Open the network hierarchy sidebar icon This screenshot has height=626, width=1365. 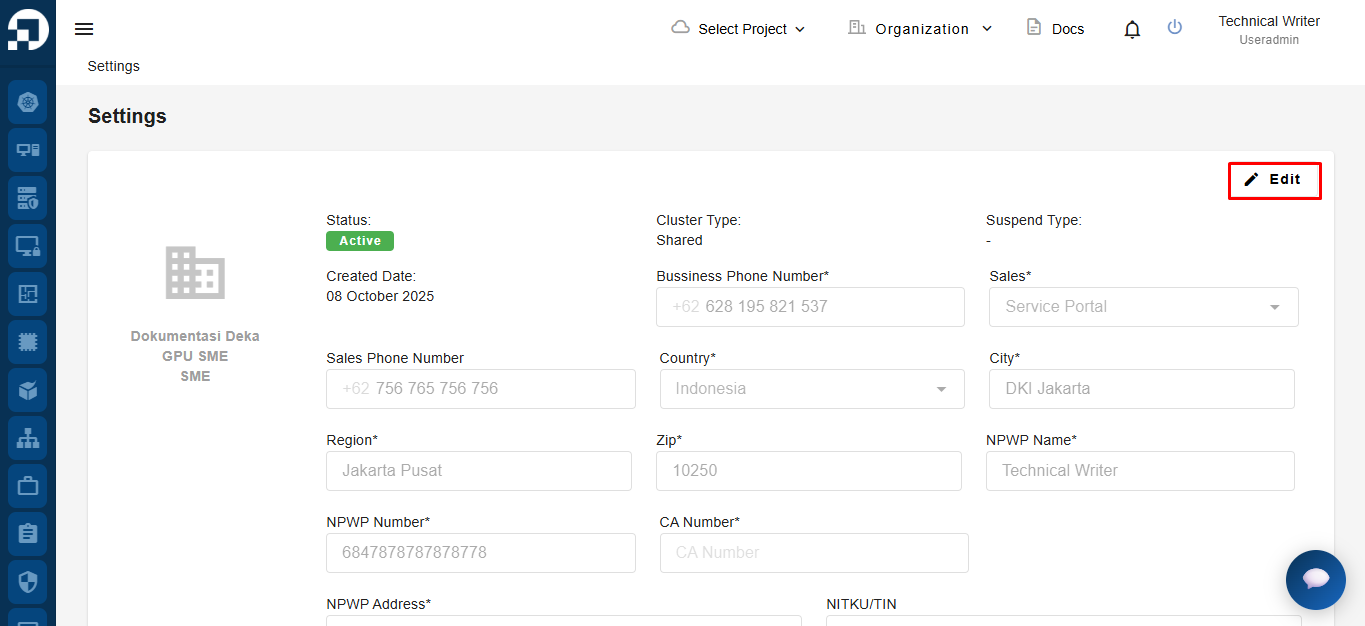(27, 438)
